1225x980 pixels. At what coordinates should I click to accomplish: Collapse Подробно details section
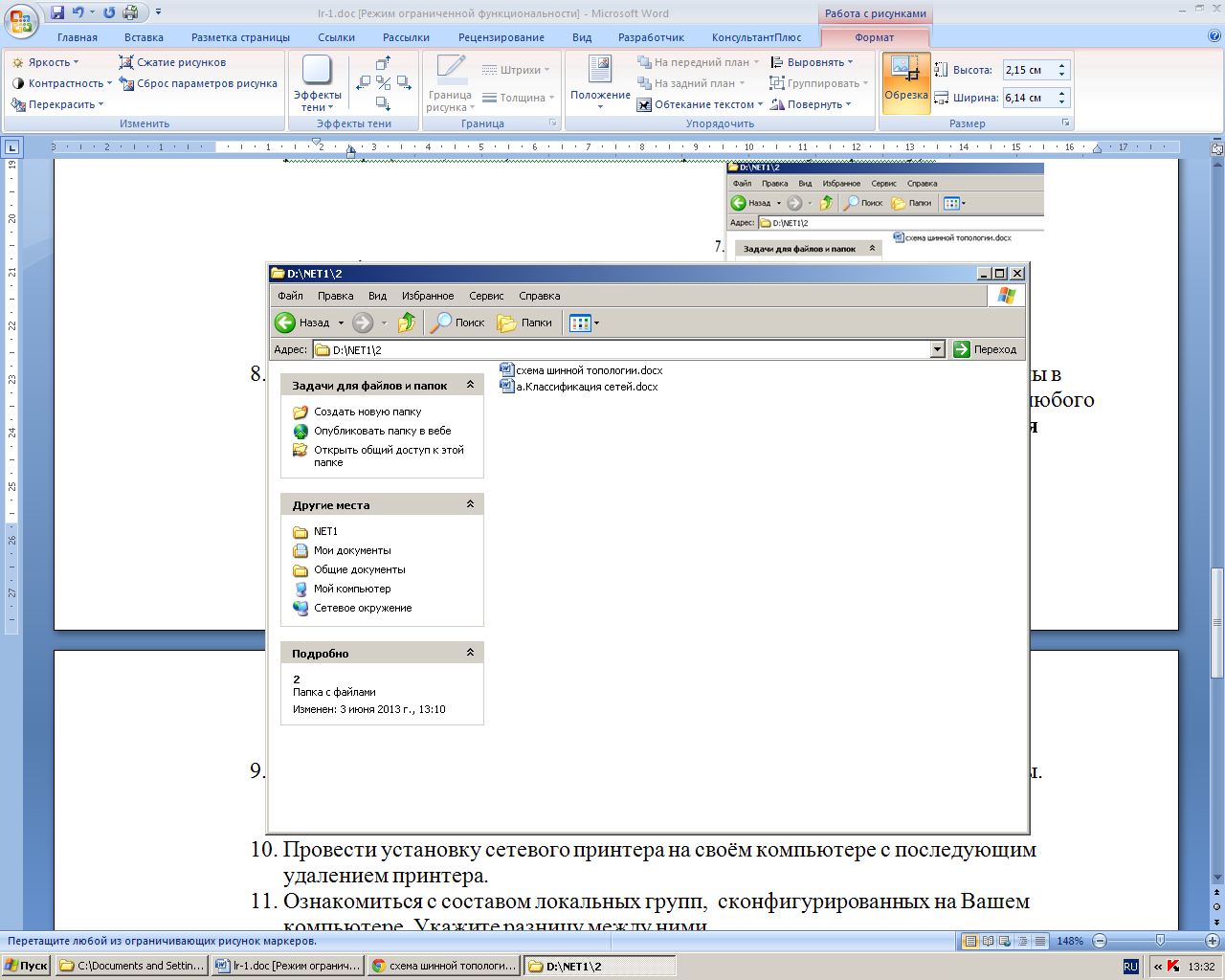(470, 653)
